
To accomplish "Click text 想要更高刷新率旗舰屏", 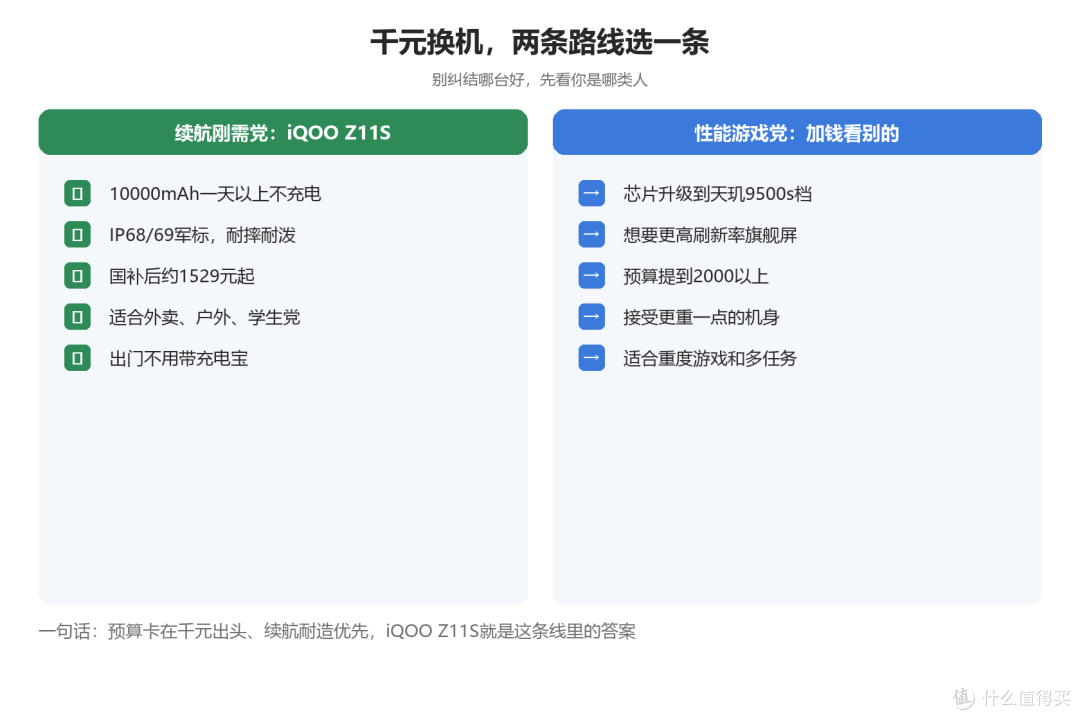I will [710, 235].
